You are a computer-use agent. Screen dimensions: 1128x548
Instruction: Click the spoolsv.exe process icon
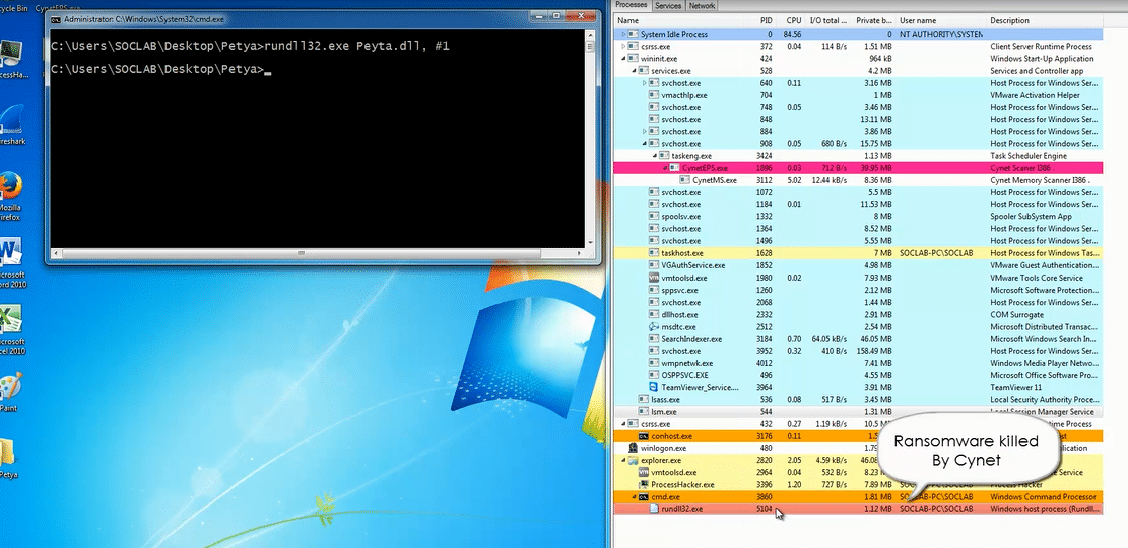tap(654, 216)
